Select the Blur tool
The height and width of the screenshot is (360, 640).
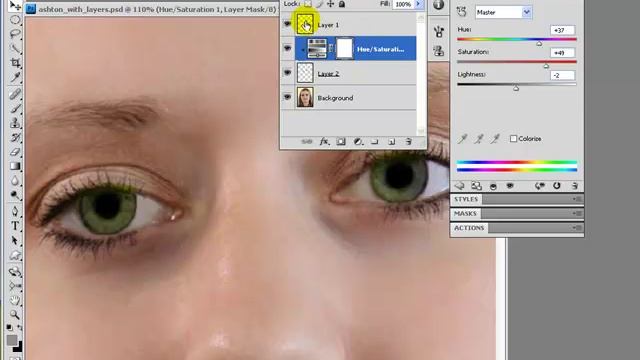coord(15,180)
